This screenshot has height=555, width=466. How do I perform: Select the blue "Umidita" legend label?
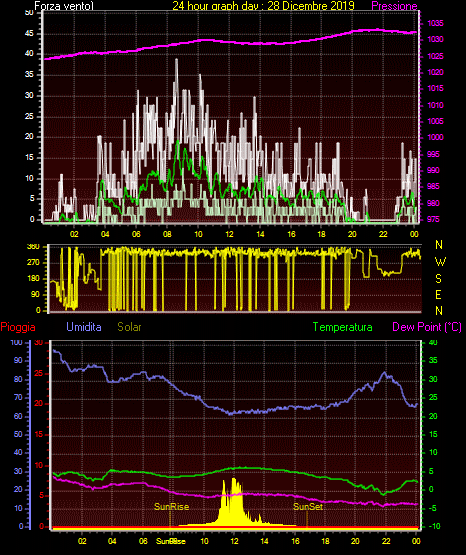tap(84, 327)
